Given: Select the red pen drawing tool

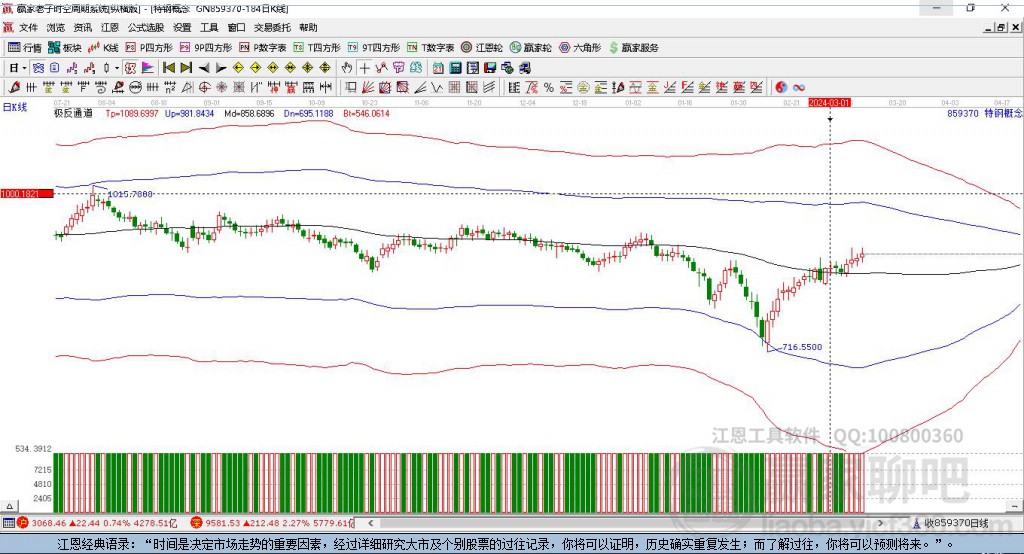Looking at the screenshot, I should [14, 87].
